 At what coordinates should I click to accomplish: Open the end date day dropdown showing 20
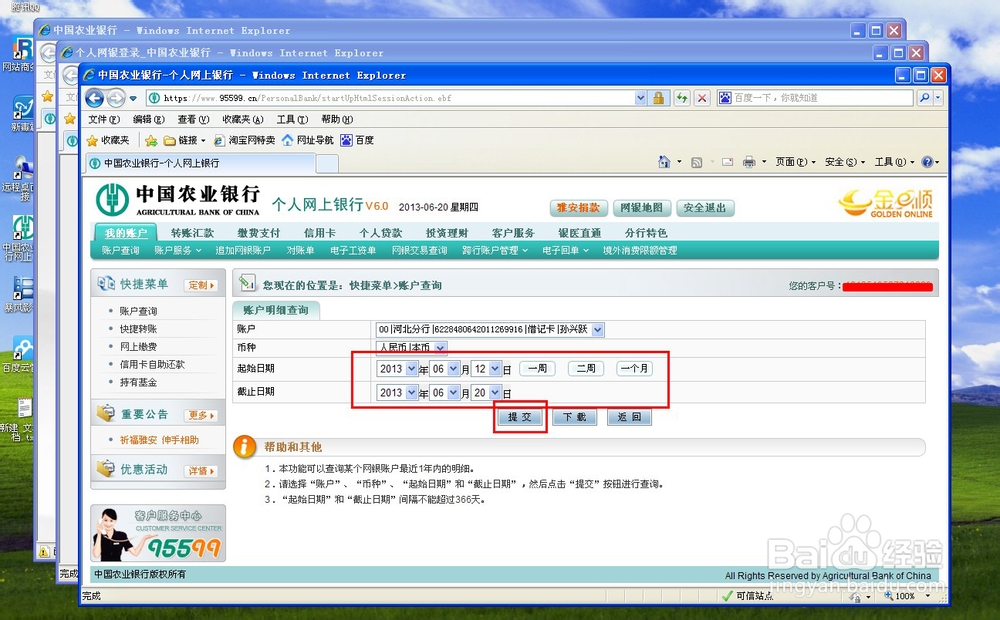pos(487,393)
